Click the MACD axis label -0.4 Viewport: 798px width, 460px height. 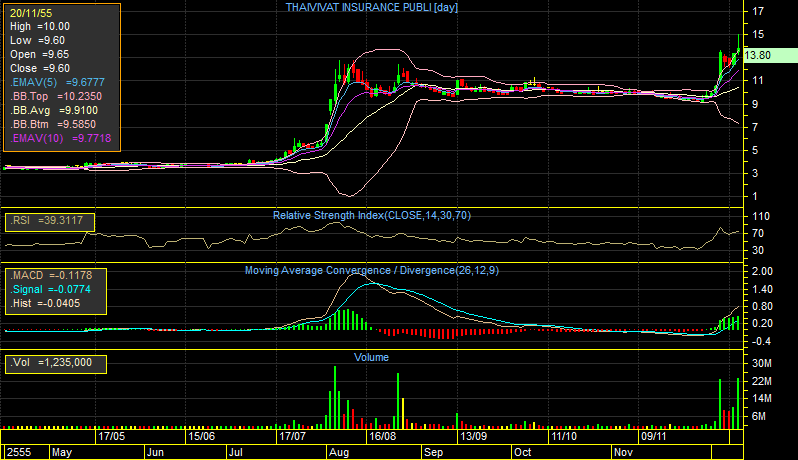[761, 341]
